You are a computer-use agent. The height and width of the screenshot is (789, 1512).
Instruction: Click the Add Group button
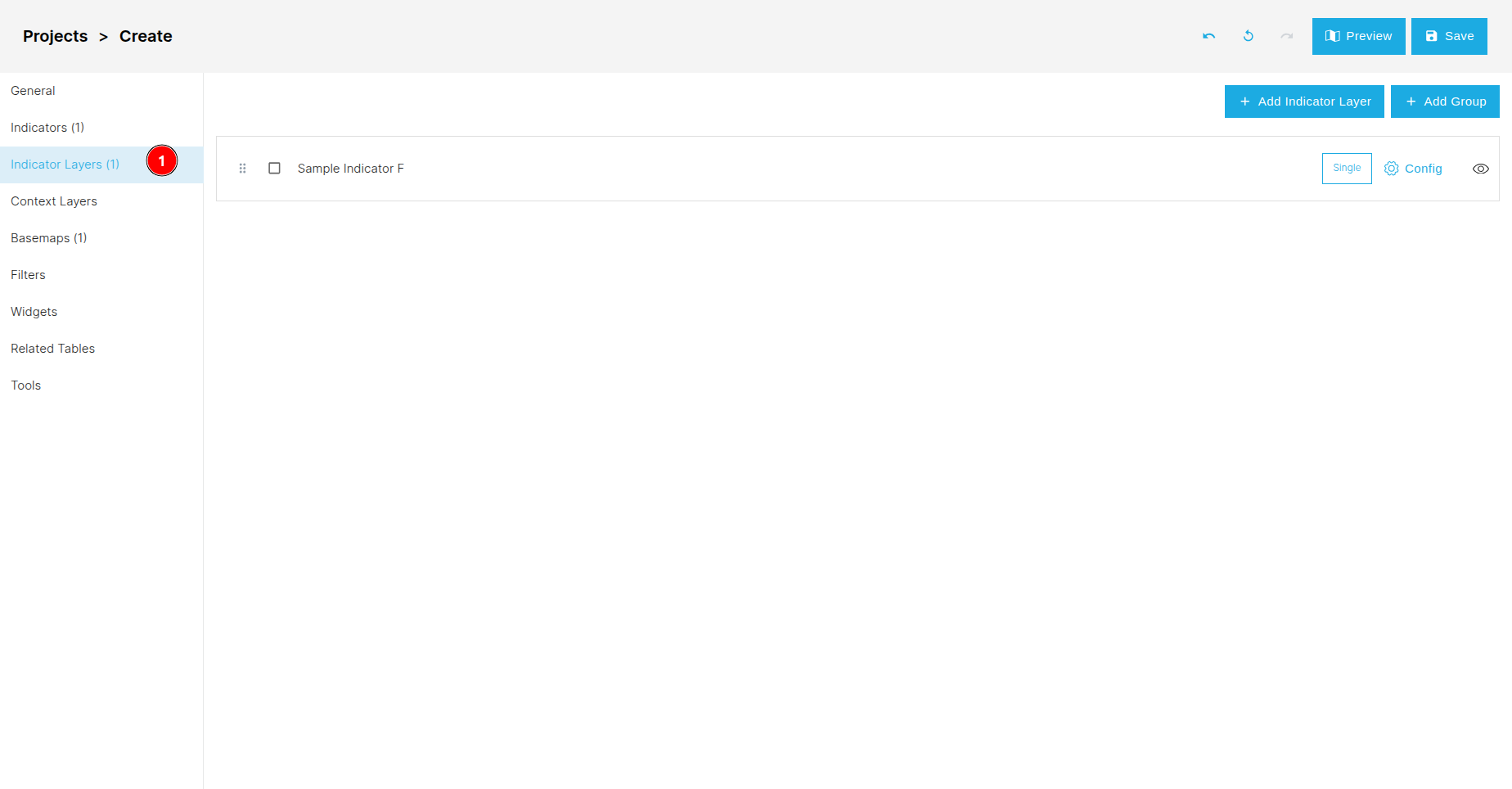tap(1445, 101)
